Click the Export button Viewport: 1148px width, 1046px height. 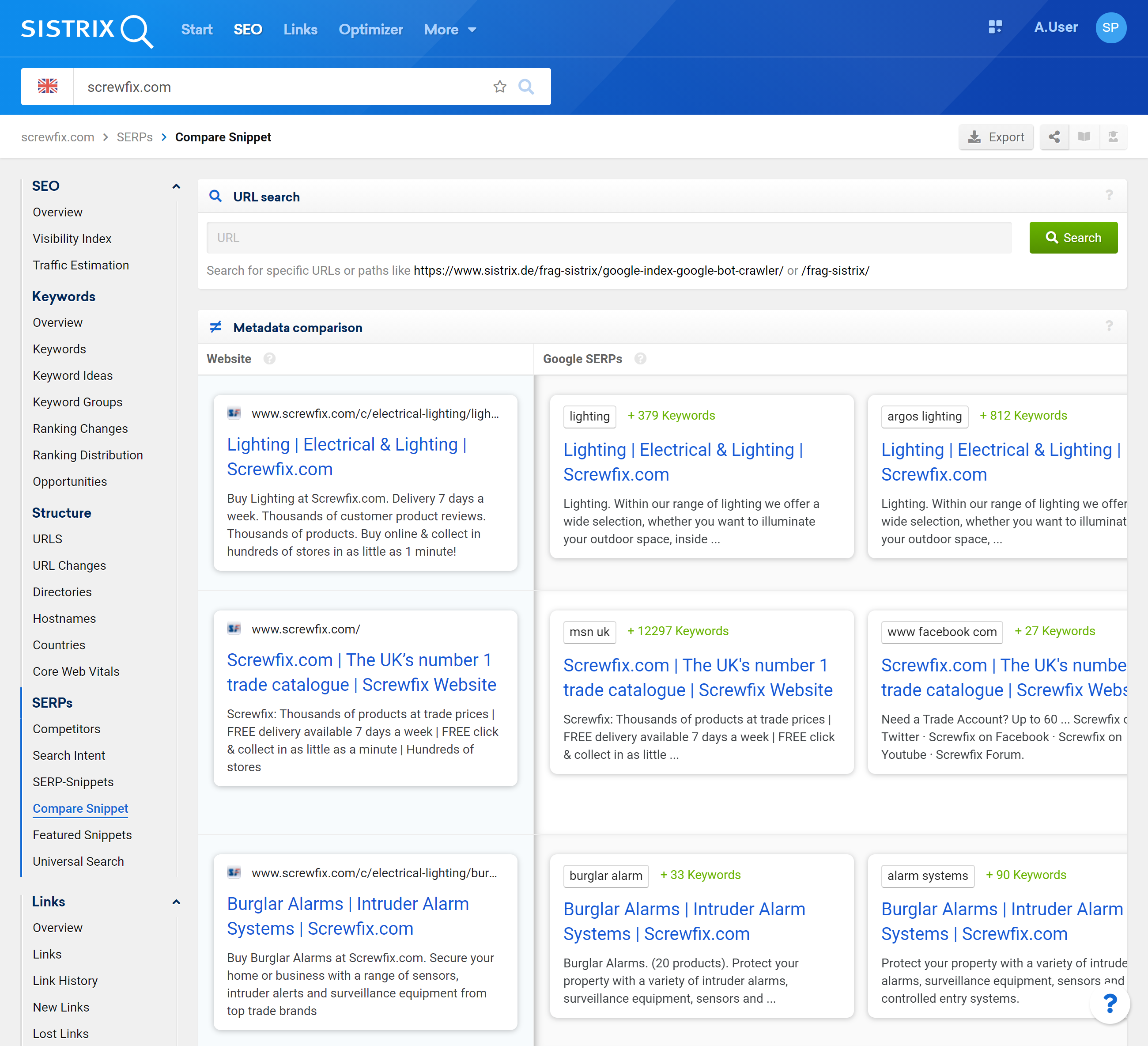[995, 137]
